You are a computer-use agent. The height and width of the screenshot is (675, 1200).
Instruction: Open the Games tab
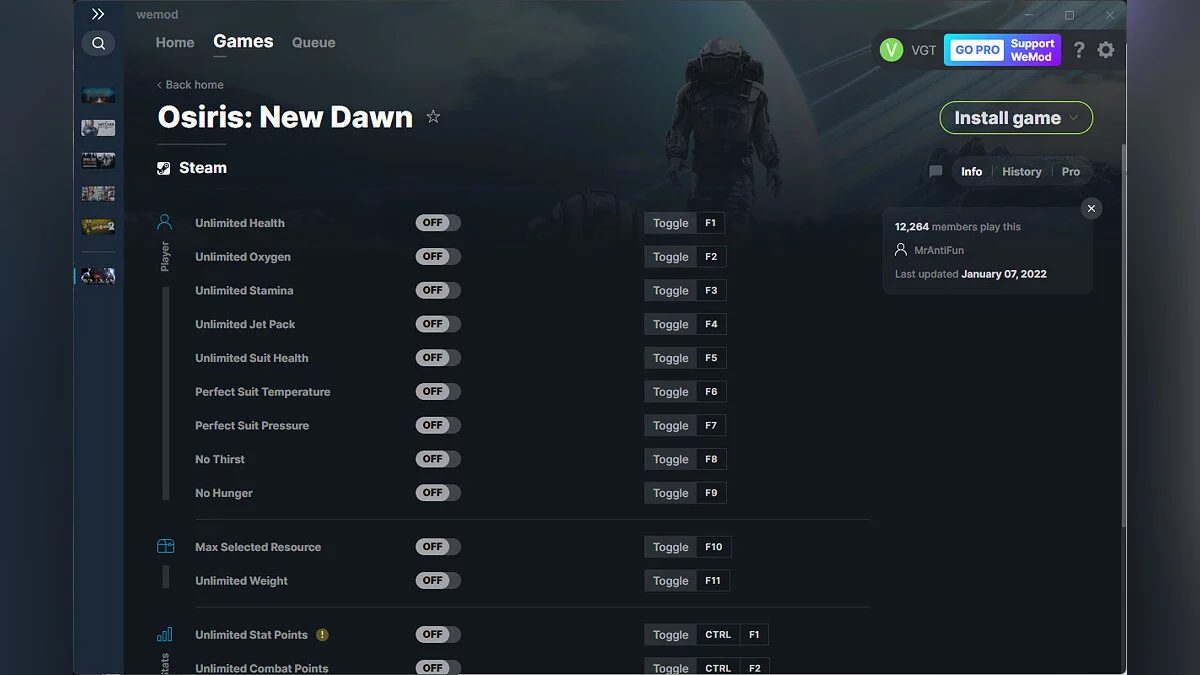[x=243, y=41]
